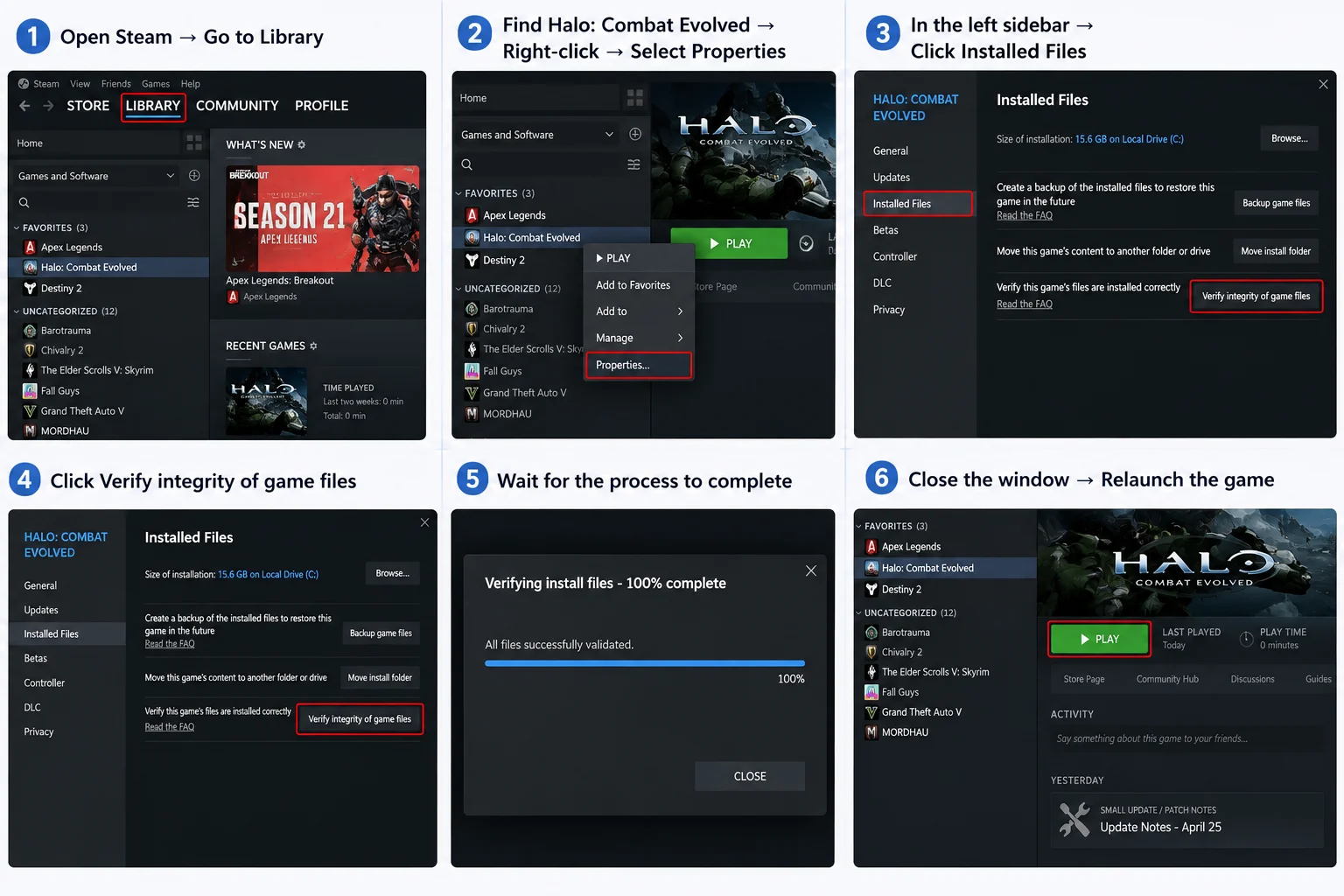Open the COMMUNITY tab in Steam
Screen dimensions: 1344x896
pos(237,106)
